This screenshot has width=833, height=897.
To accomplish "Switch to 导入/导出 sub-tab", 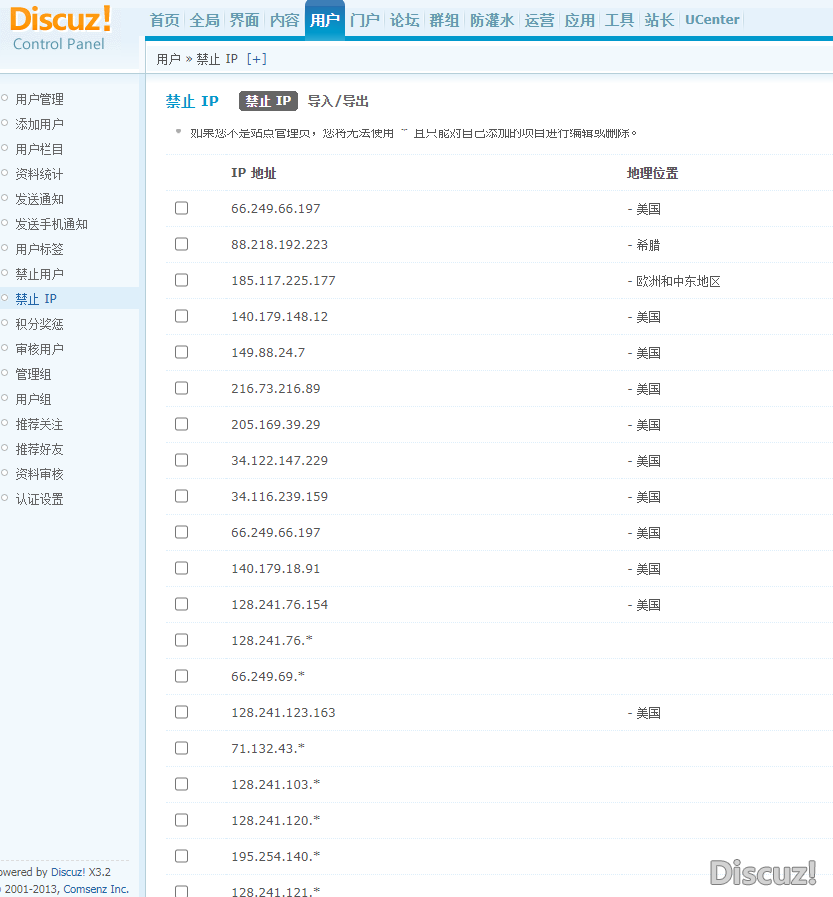I will [338, 101].
